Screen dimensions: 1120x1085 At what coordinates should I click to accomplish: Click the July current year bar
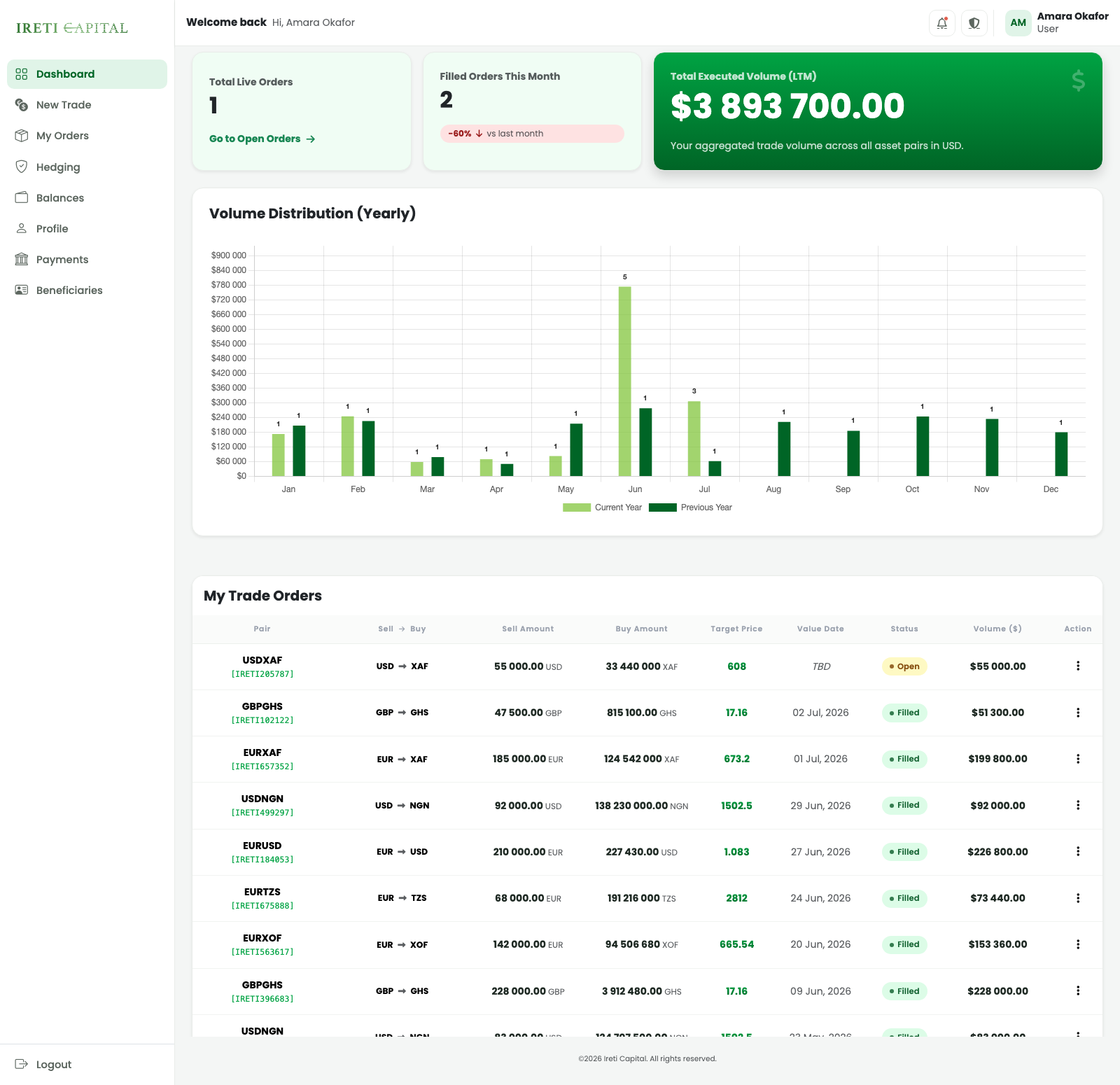694,439
